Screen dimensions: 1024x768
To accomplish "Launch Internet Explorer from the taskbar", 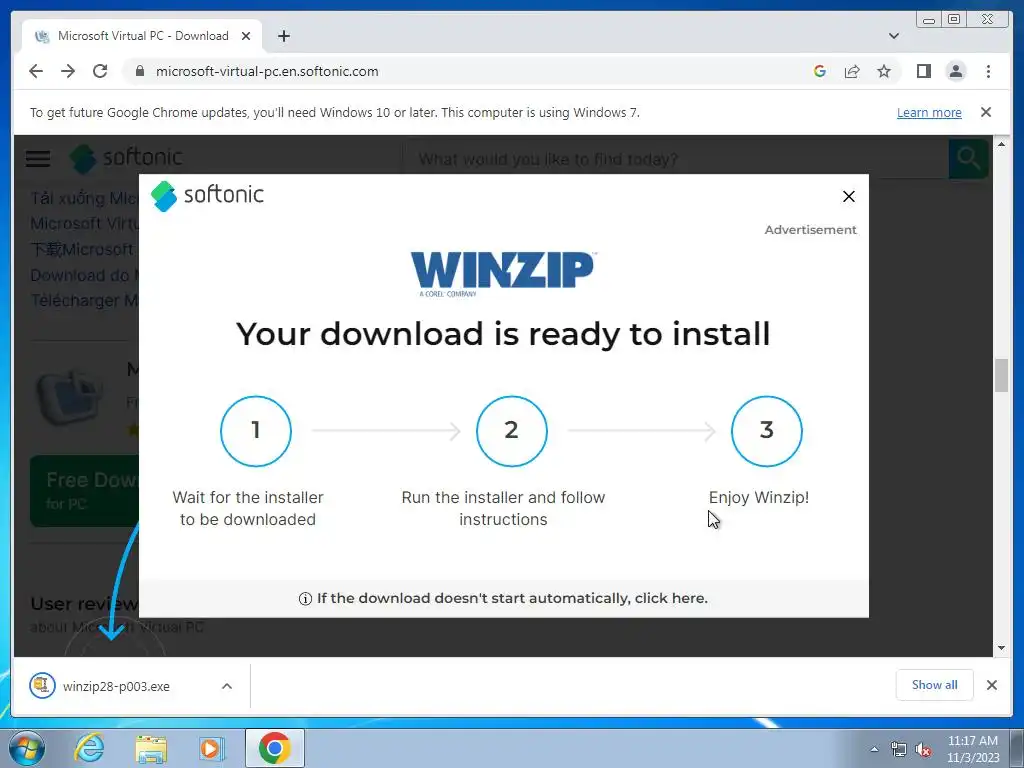I will [x=89, y=748].
